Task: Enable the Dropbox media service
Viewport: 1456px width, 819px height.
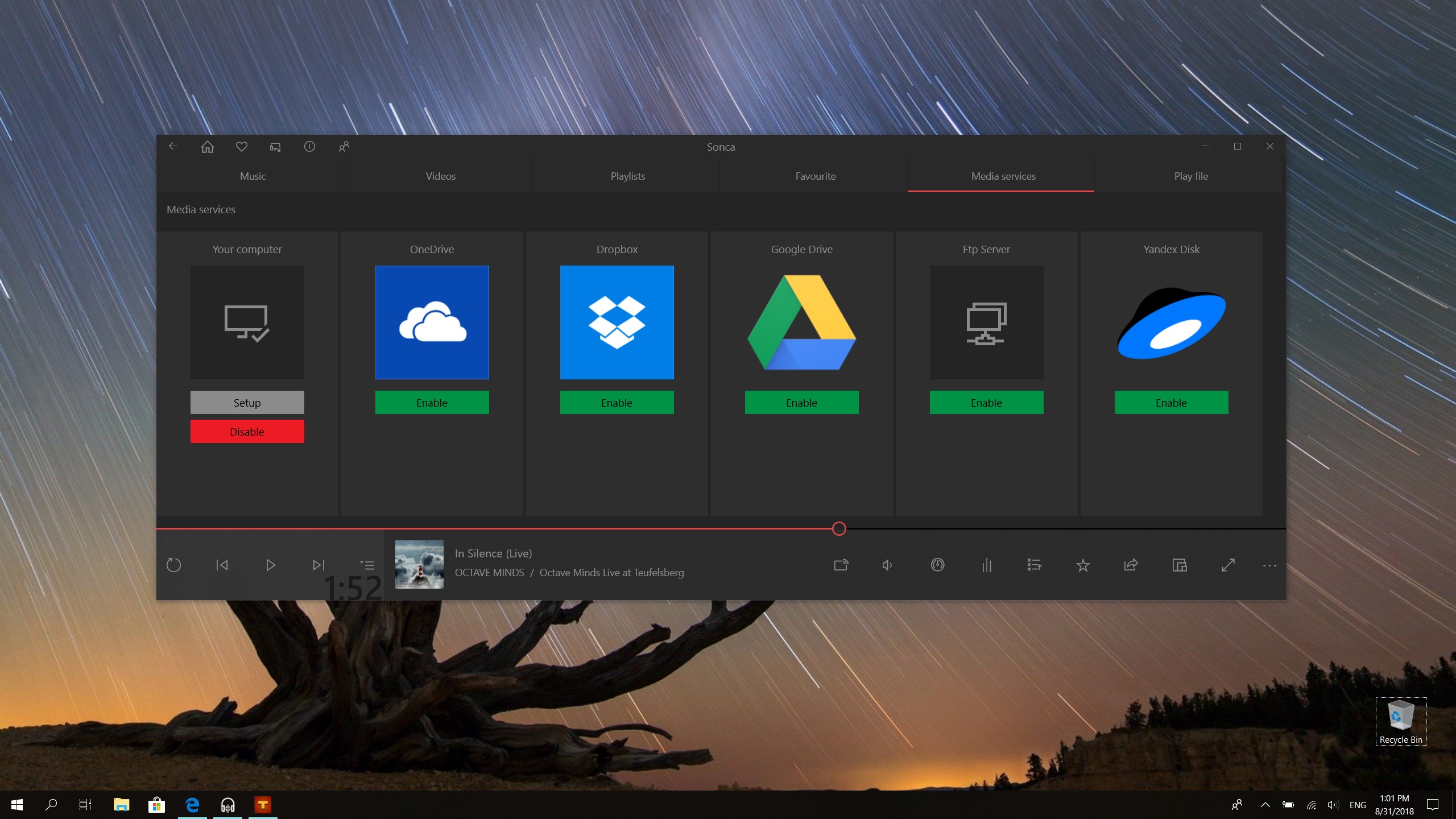Action: 617,402
